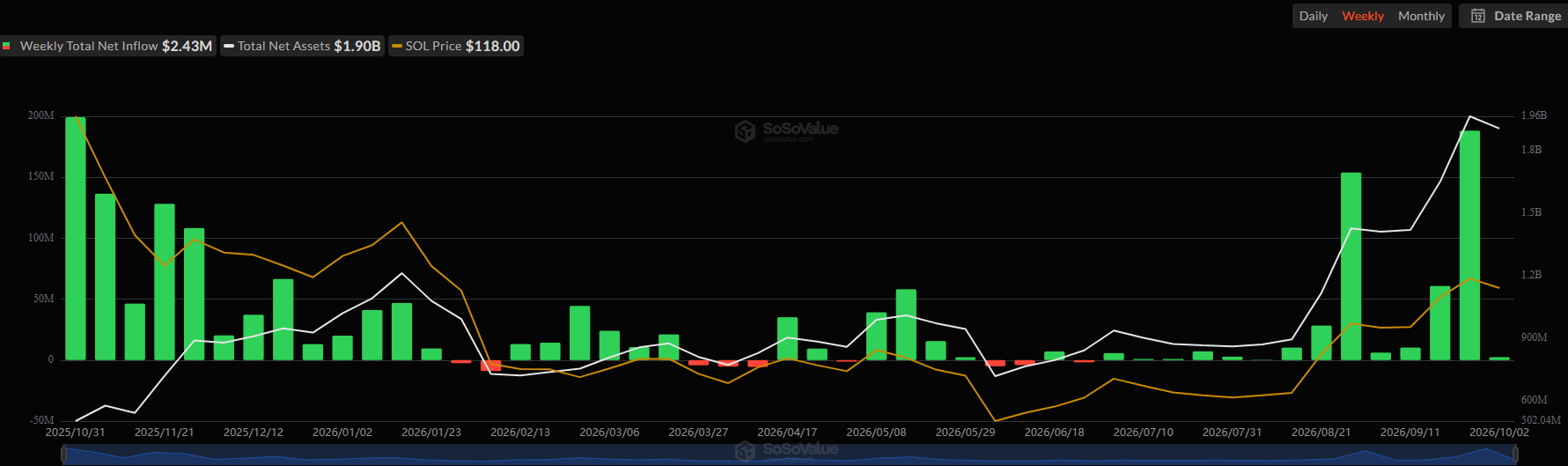Switch chart to Daily view
This screenshot has width=1568, height=466.
coord(1313,16)
